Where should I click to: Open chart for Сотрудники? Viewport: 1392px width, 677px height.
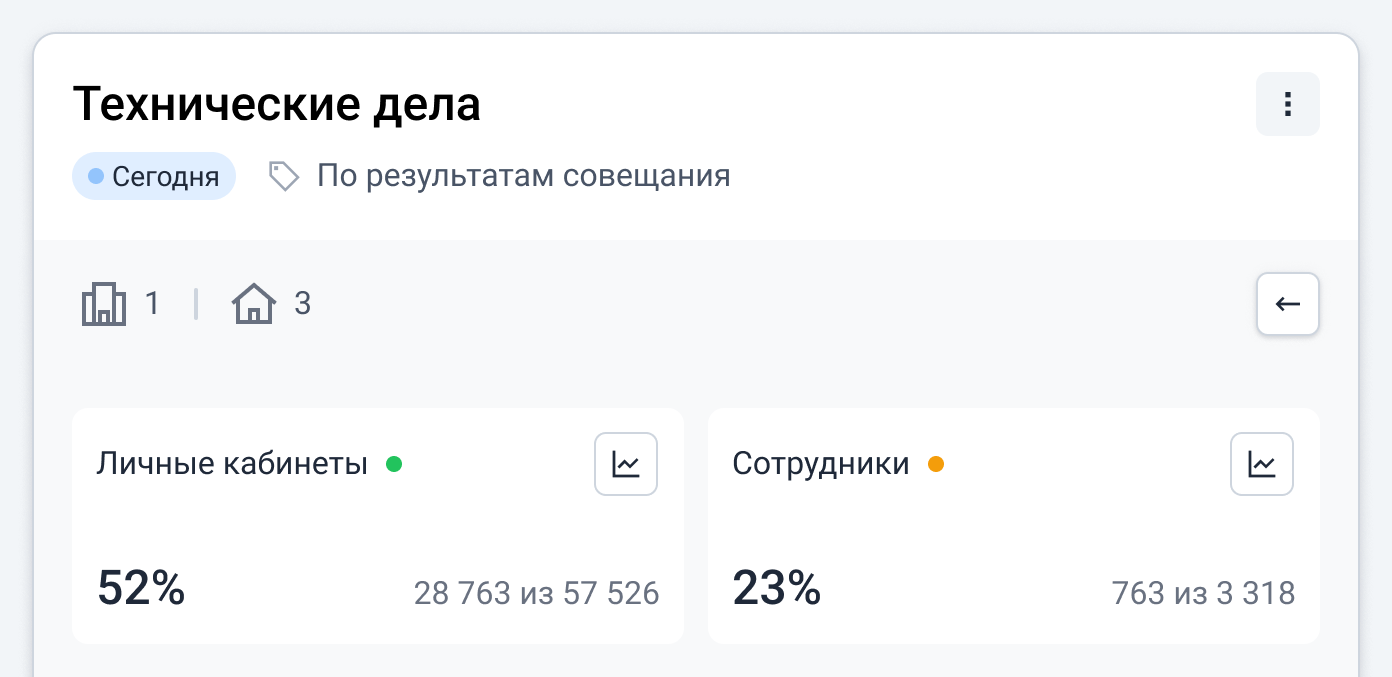tap(1262, 464)
